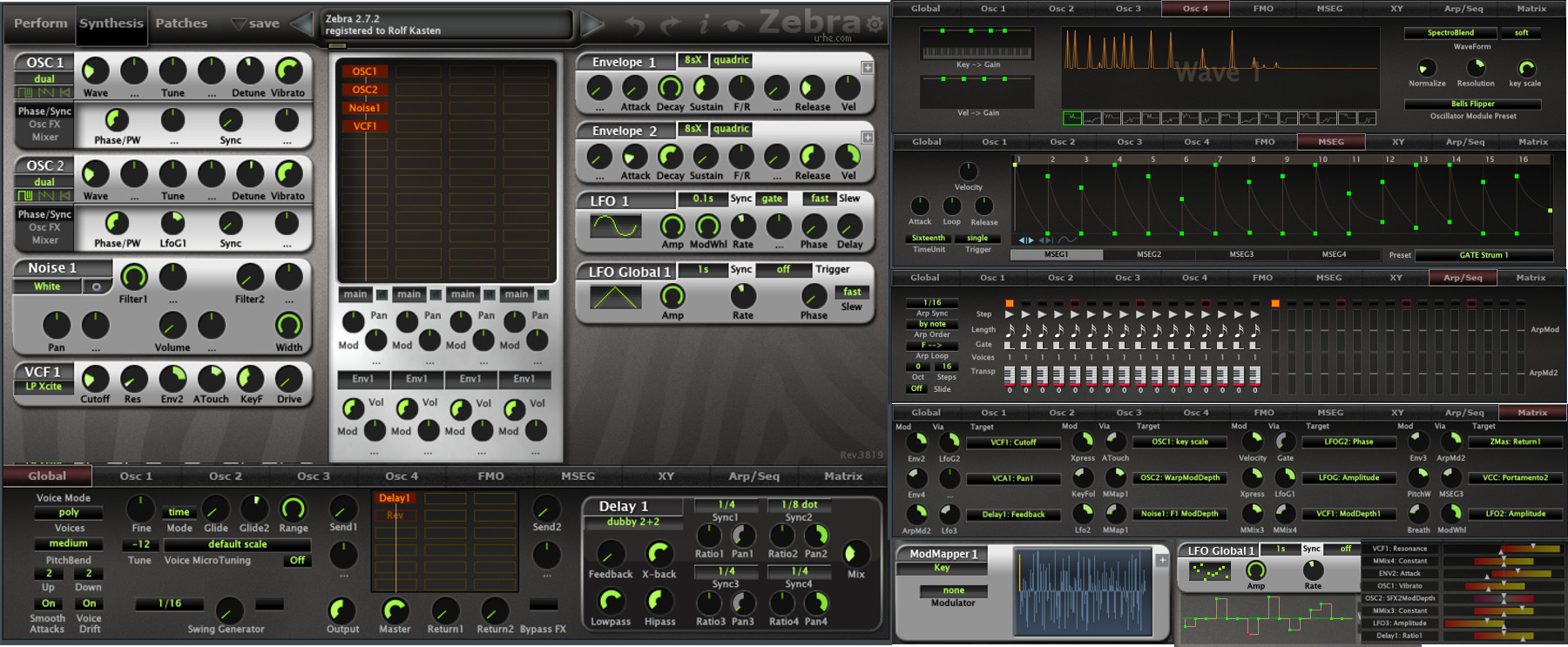Toggle LFO Global 1 Sync 'off' trigger
1568x647 pixels.
click(x=783, y=270)
